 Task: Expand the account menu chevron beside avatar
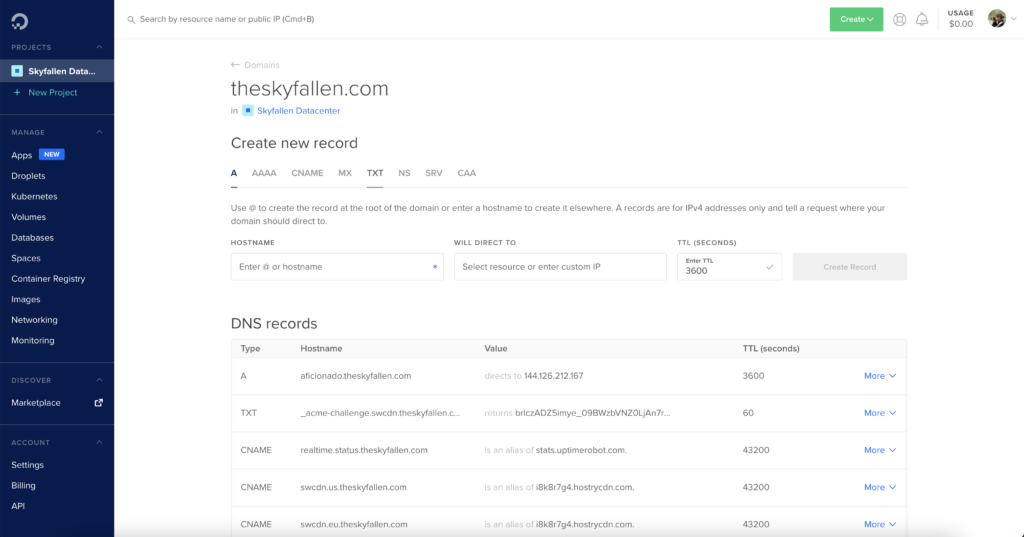(1014, 19)
